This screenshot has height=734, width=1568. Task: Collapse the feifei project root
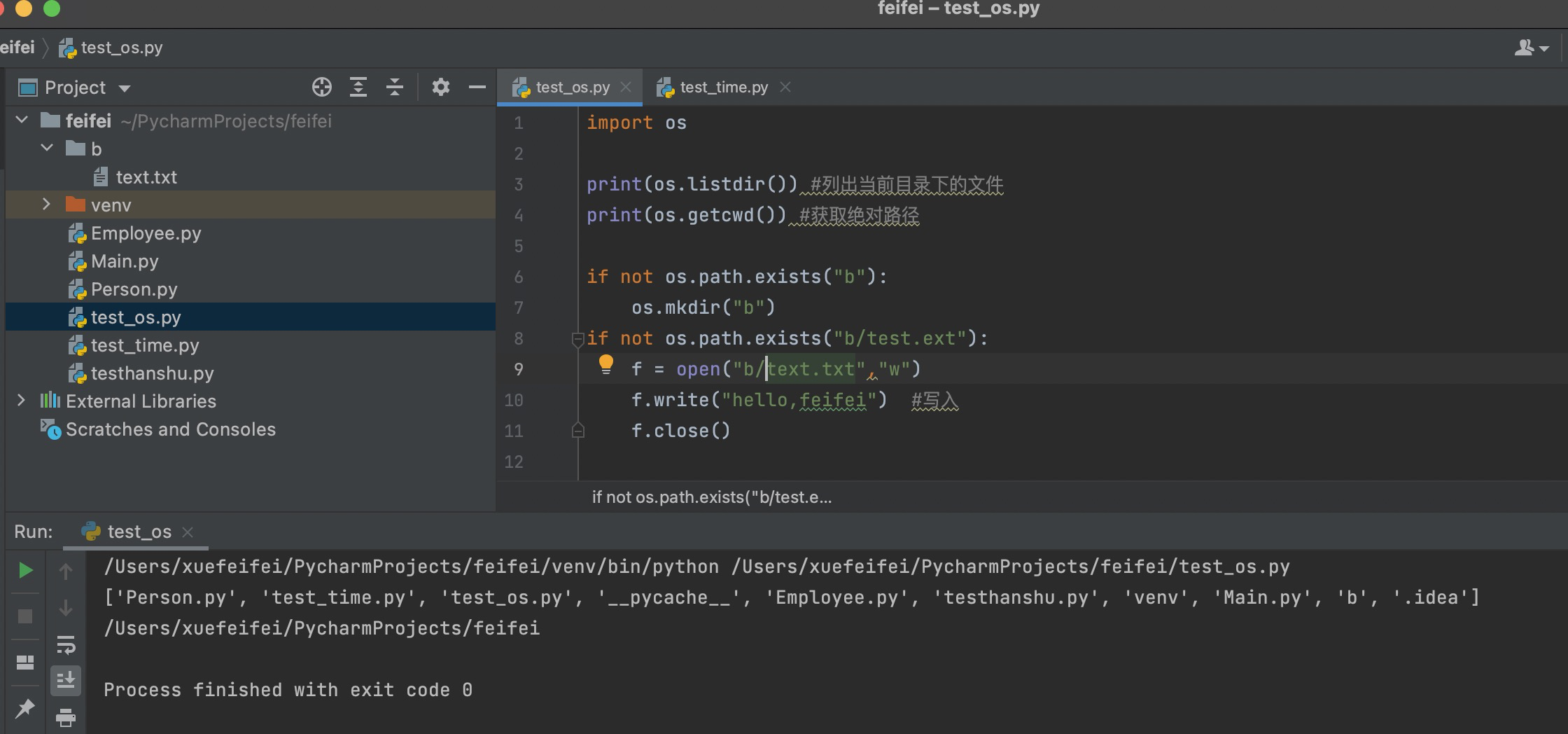click(22, 120)
